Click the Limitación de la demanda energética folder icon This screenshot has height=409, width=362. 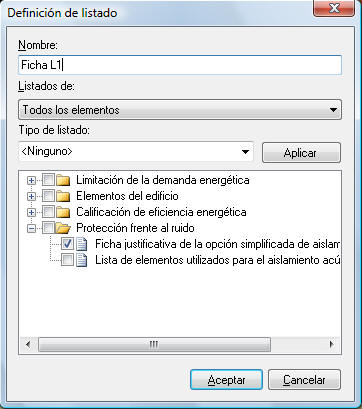click(x=63, y=181)
